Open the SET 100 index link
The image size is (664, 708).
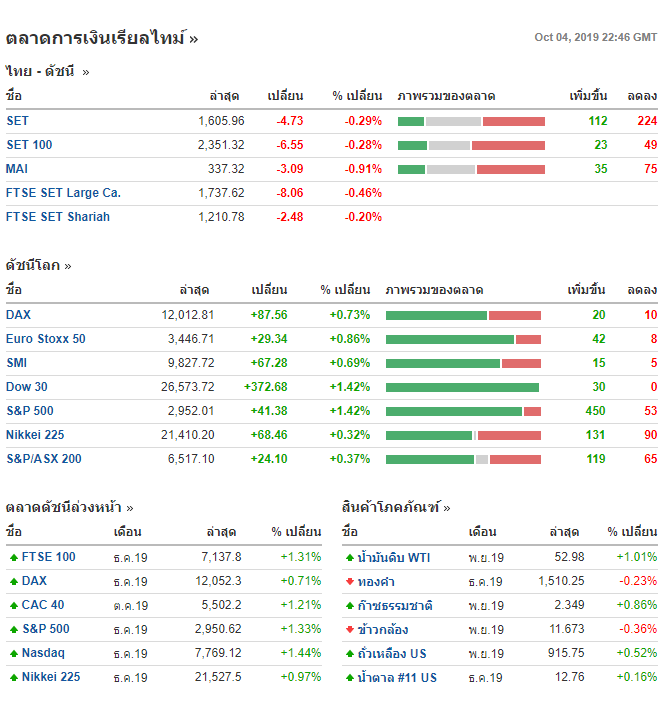pyautogui.click(x=29, y=145)
